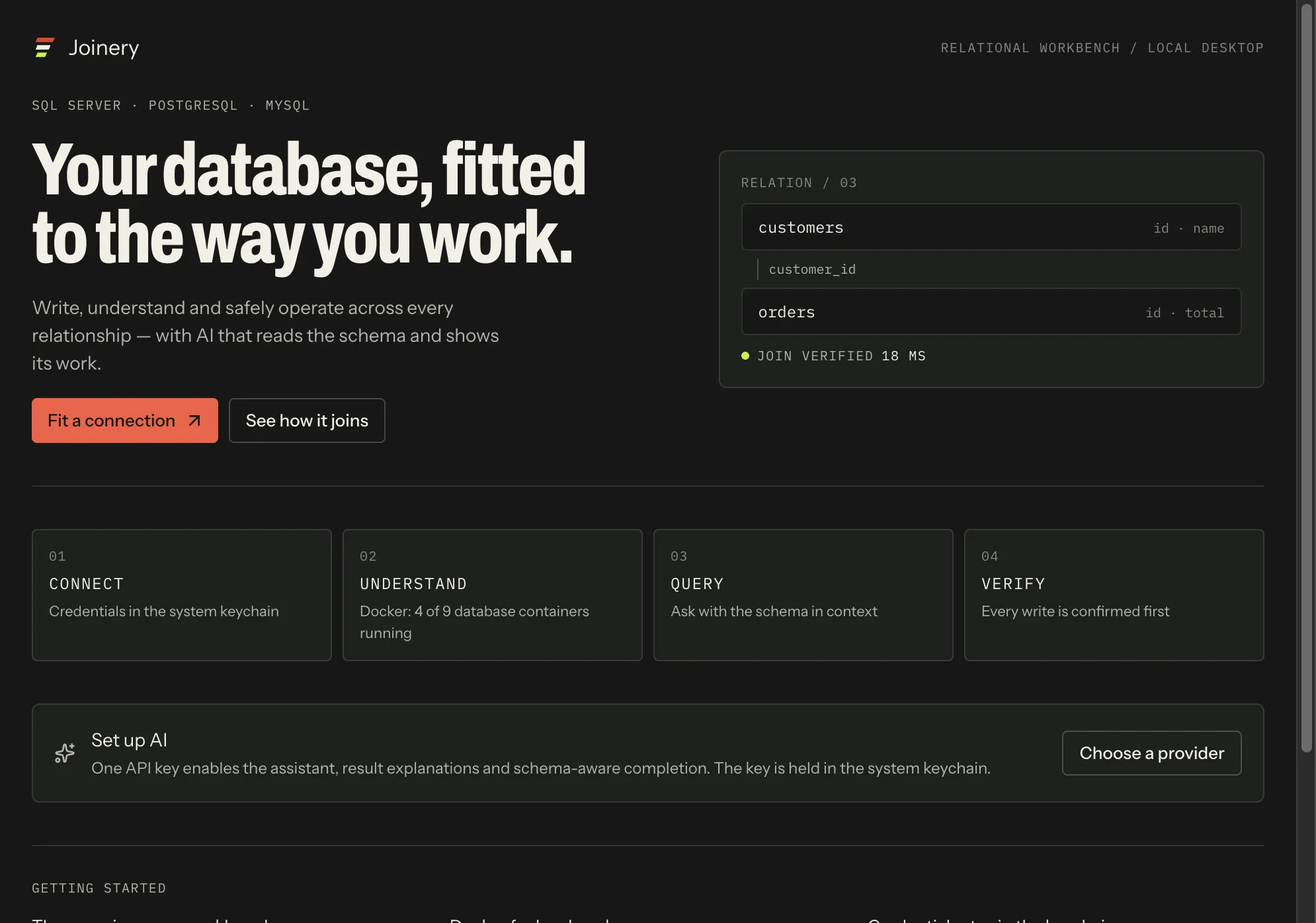Screen dimensions: 1316x923
Task: Open the 03 QUERY card
Action: click(x=803, y=595)
